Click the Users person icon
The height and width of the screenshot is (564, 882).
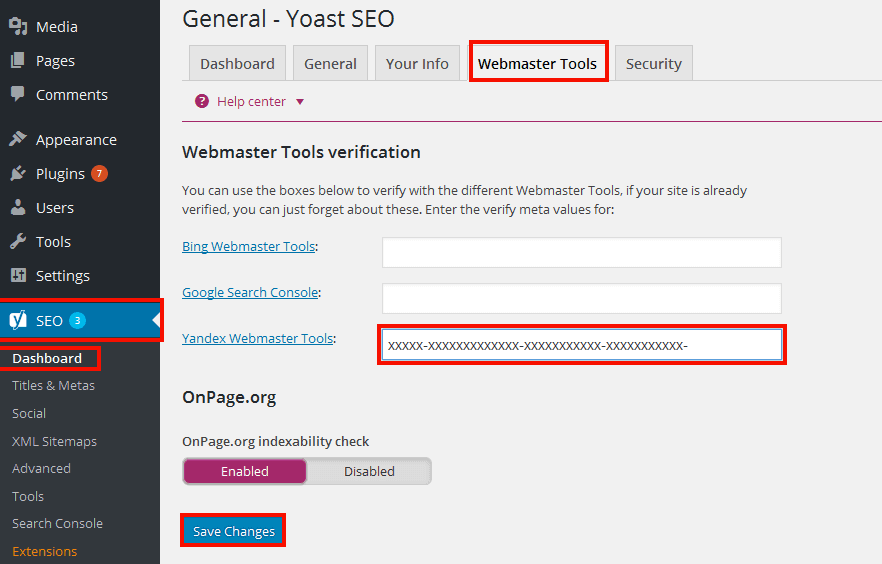click(x=18, y=207)
